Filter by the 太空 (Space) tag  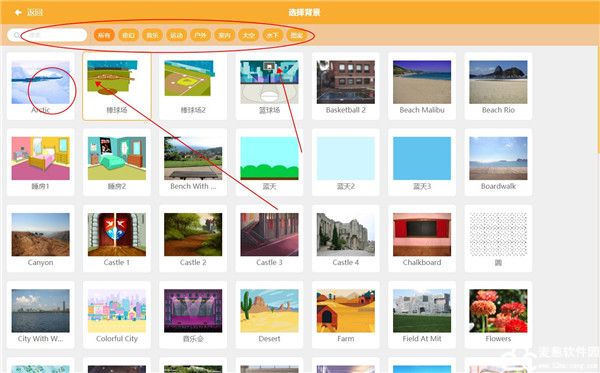249,35
